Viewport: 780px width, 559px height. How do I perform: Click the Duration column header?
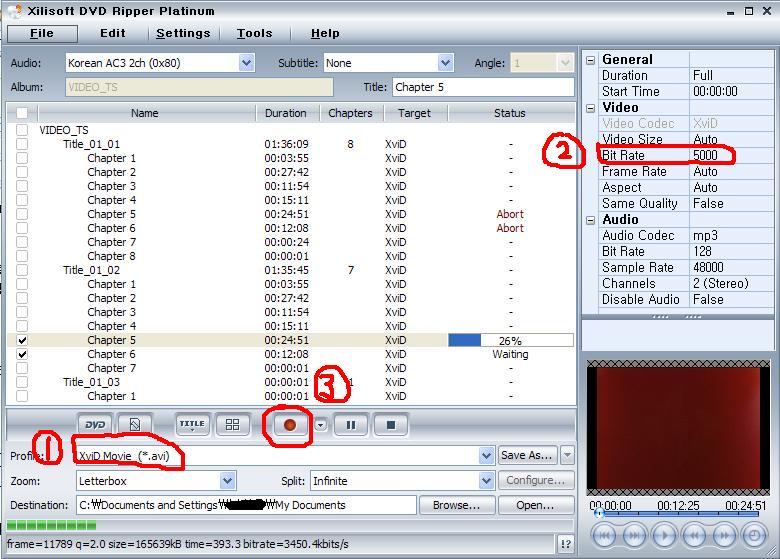(286, 113)
